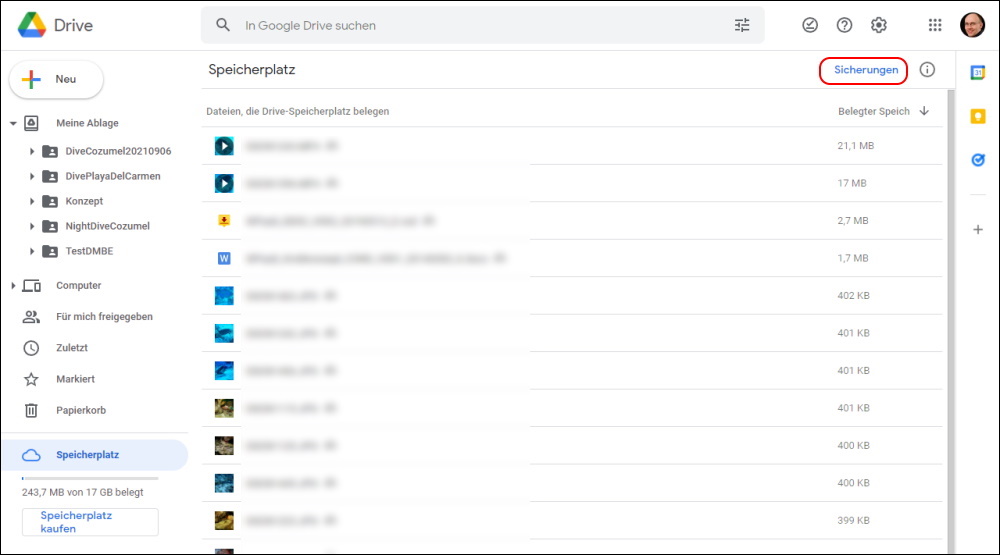Image resolution: width=1000 pixels, height=555 pixels.
Task: Add more add-ons with plus icon
Action: [978, 230]
